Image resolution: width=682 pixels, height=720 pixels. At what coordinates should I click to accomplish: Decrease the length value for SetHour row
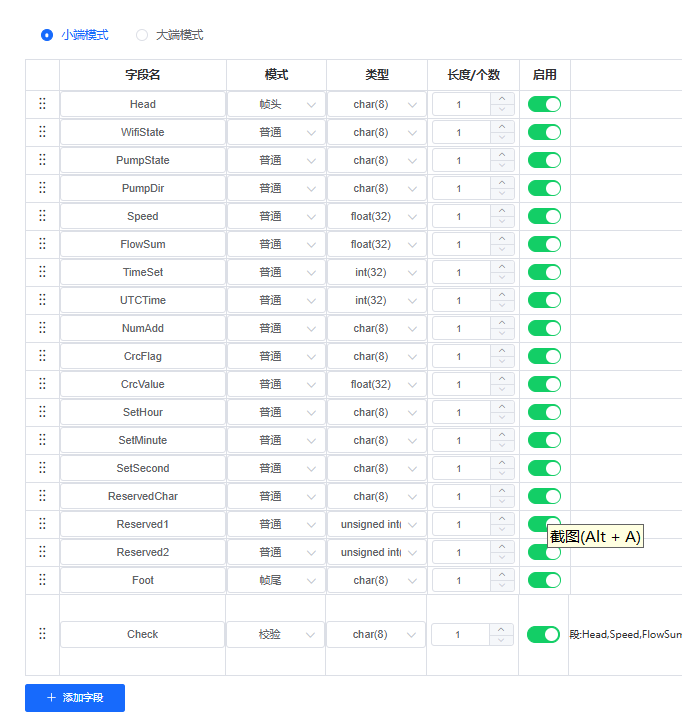click(502, 418)
